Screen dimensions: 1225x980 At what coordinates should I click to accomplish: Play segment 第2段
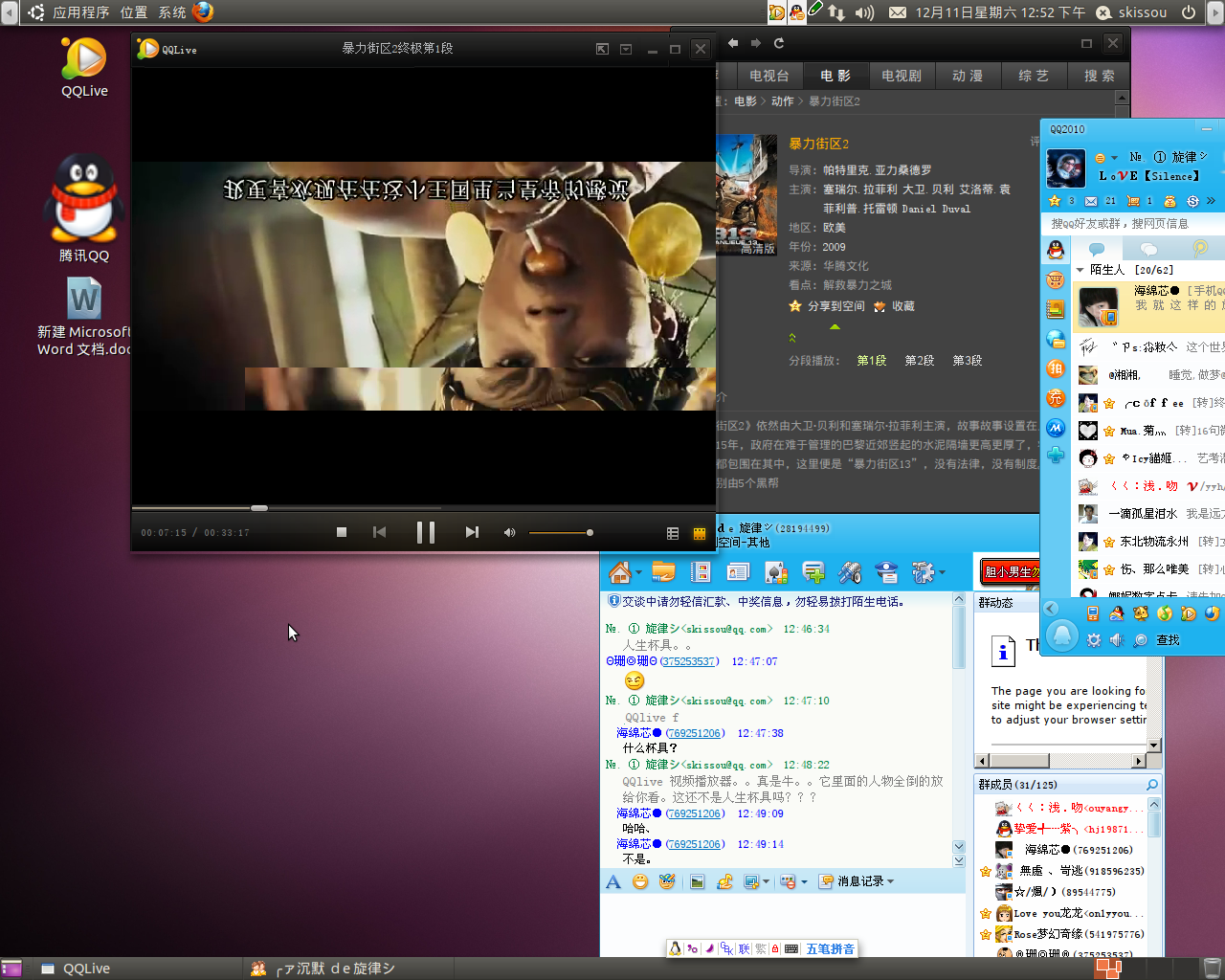click(x=919, y=361)
